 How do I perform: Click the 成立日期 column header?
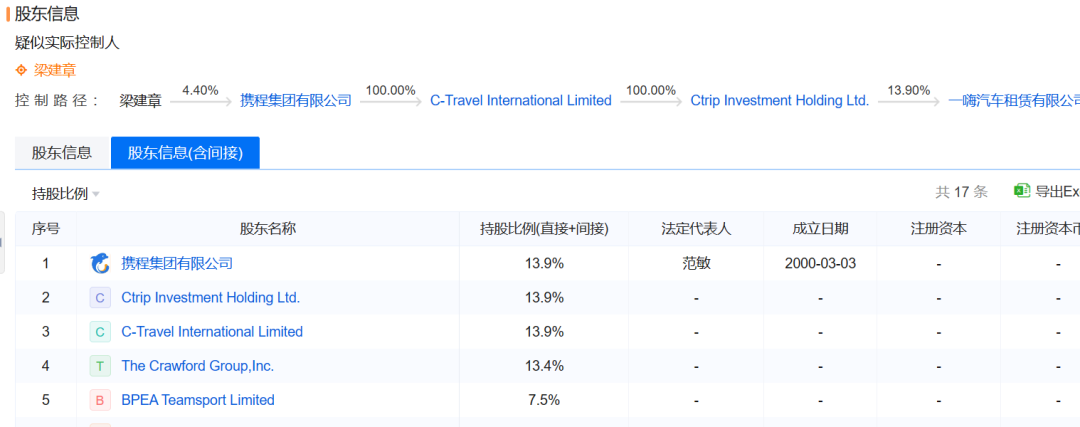[x=820, y=229]
